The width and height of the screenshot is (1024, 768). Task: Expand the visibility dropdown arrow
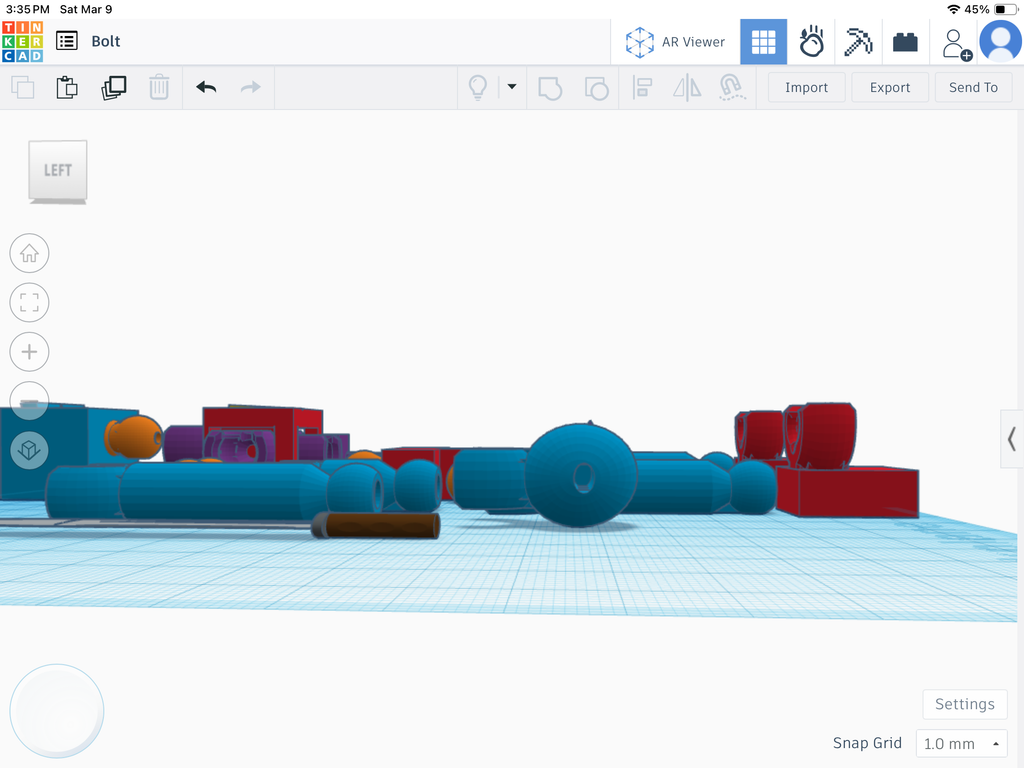(512, 86)
